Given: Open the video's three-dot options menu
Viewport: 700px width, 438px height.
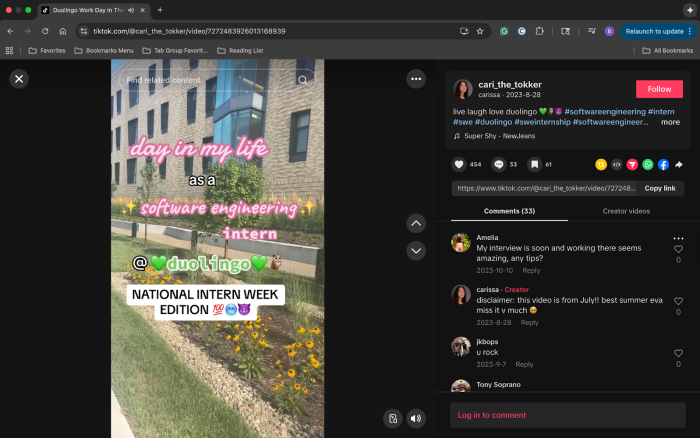Looking at the screenshot, I should click(x=416, y=79).
